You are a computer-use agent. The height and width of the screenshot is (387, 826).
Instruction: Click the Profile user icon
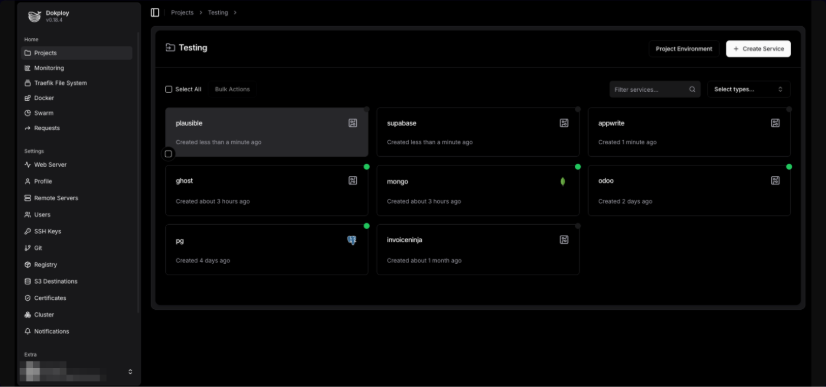28,181
